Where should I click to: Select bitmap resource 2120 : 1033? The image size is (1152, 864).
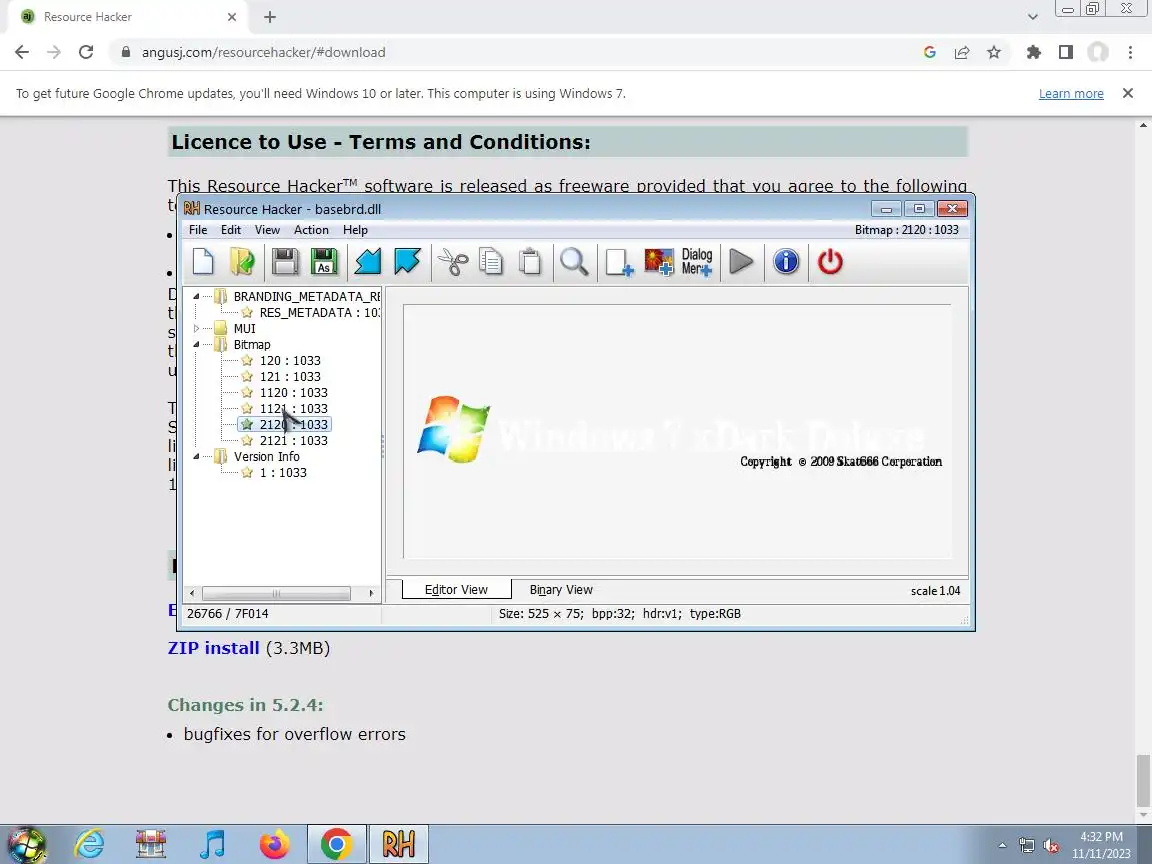293,425
